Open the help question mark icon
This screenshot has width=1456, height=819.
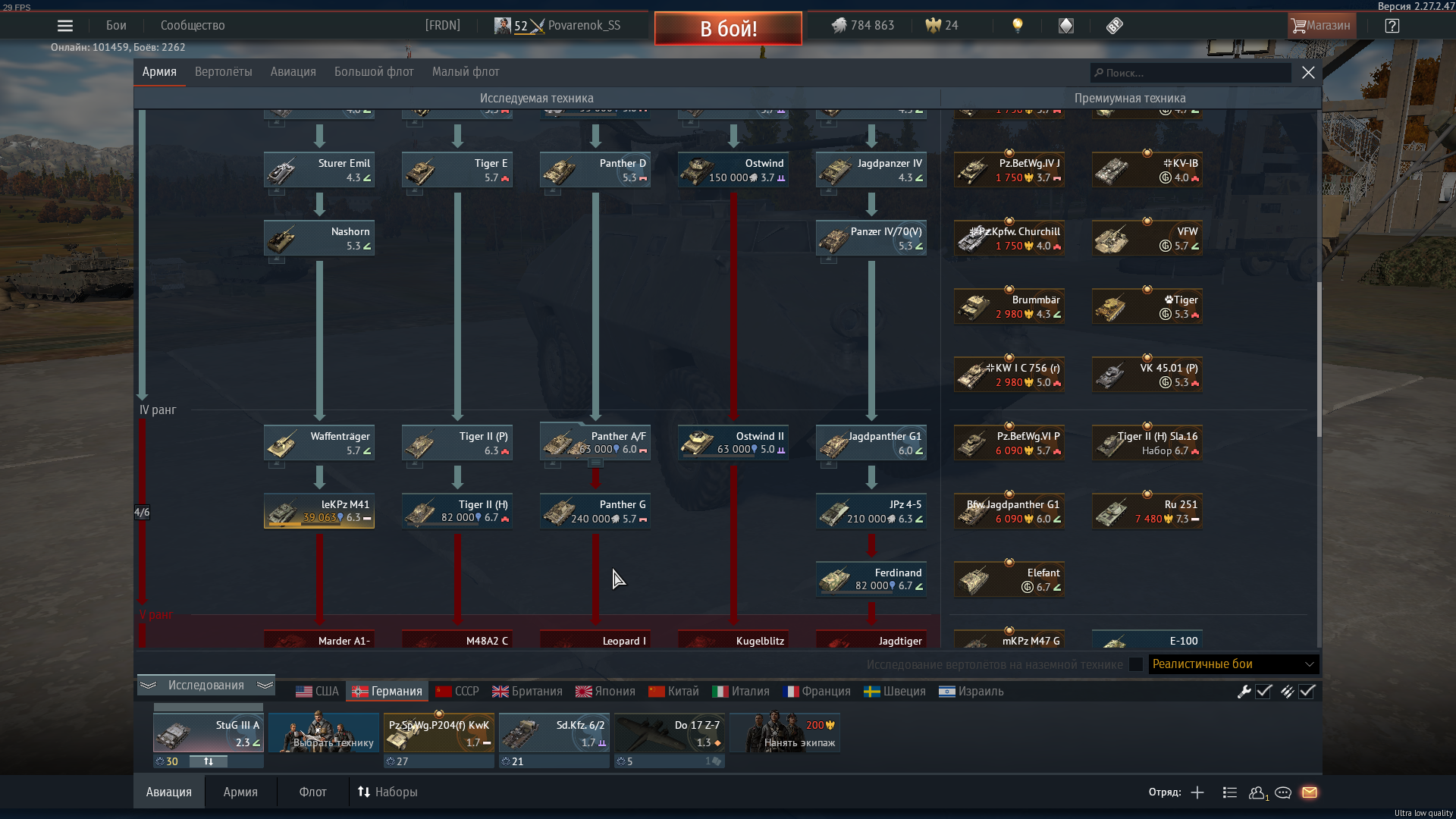point(1392,26)
